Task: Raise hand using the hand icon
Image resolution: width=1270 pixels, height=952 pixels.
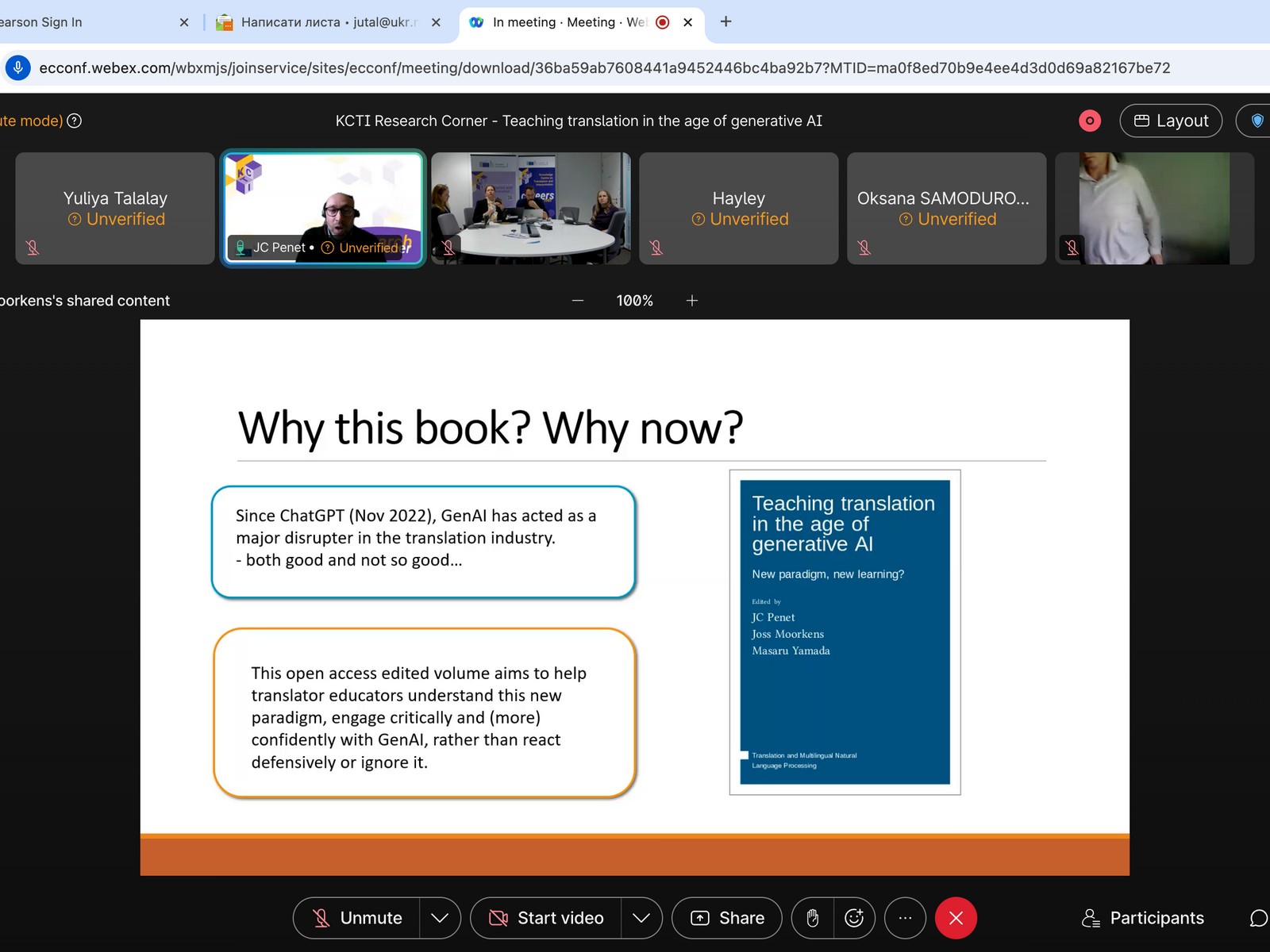Action: (x=812, y=918)
